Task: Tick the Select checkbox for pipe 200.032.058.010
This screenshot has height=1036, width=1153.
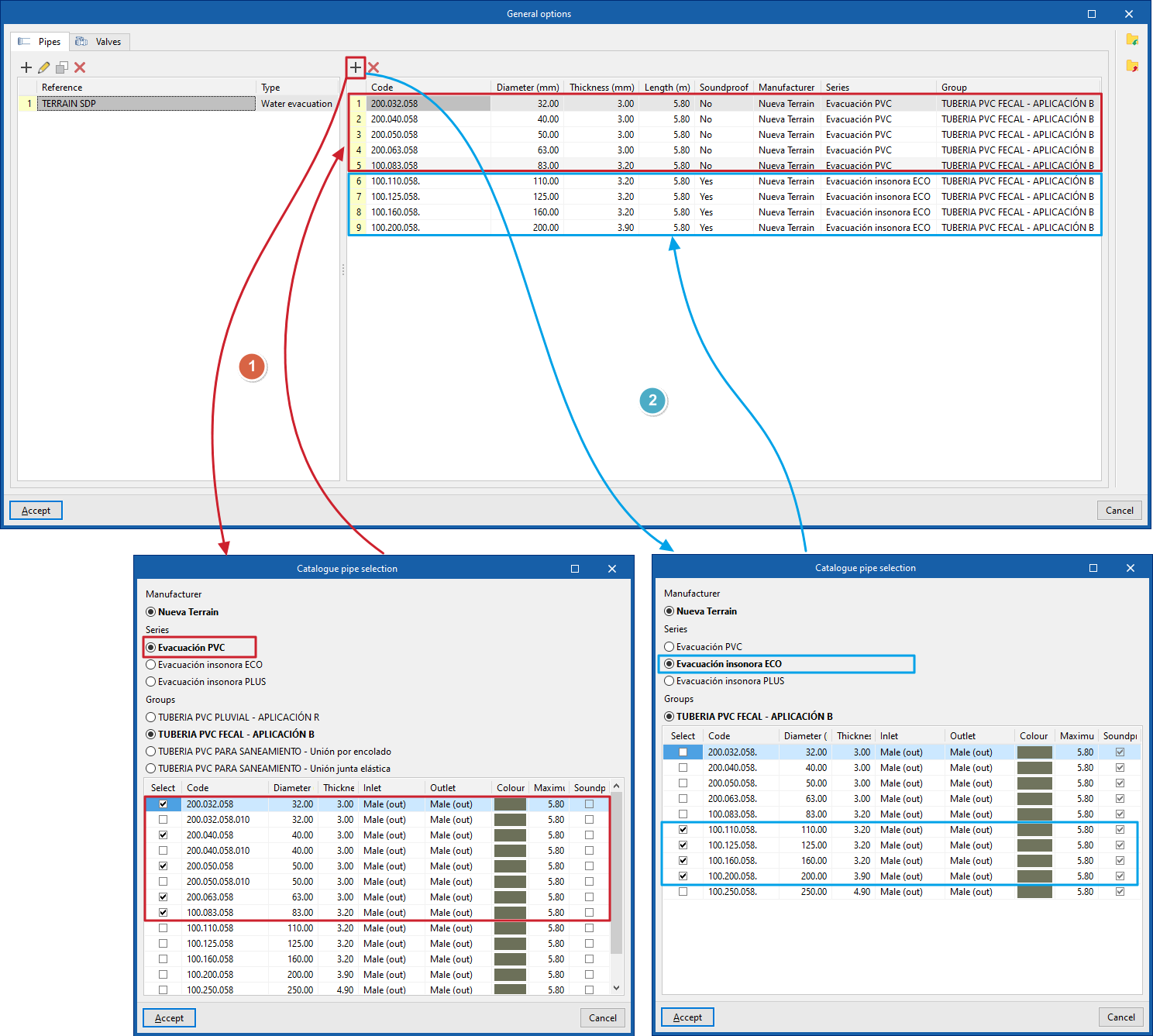Action: coord(163,820)
